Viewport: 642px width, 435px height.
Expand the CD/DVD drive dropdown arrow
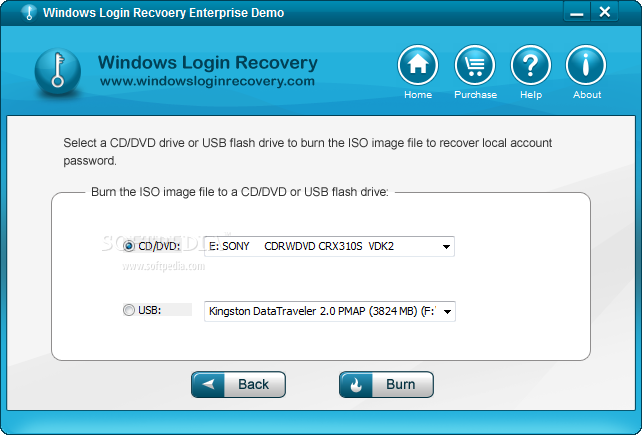point(446,247)
